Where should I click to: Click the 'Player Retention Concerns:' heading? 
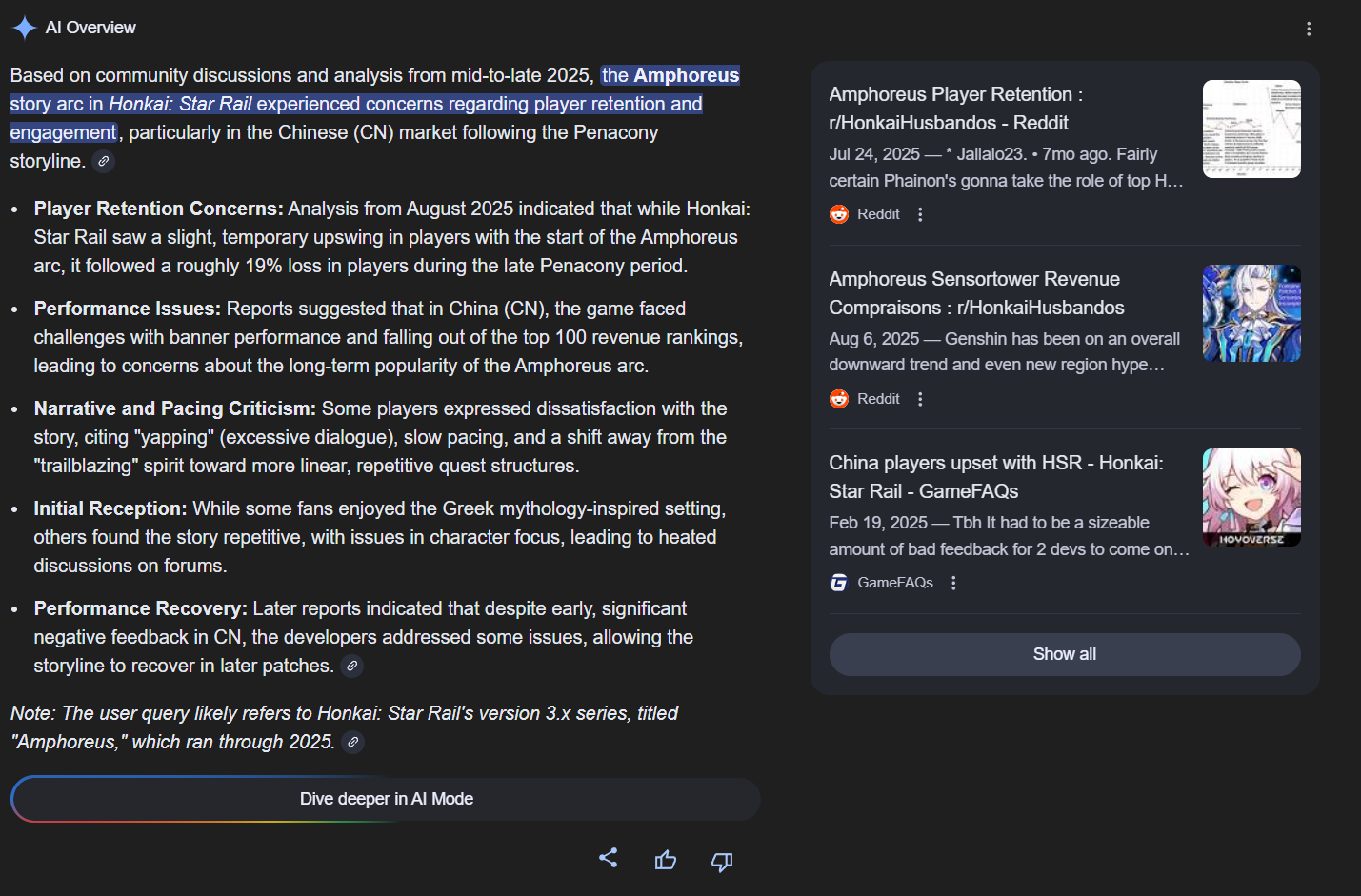click(158, 209)
